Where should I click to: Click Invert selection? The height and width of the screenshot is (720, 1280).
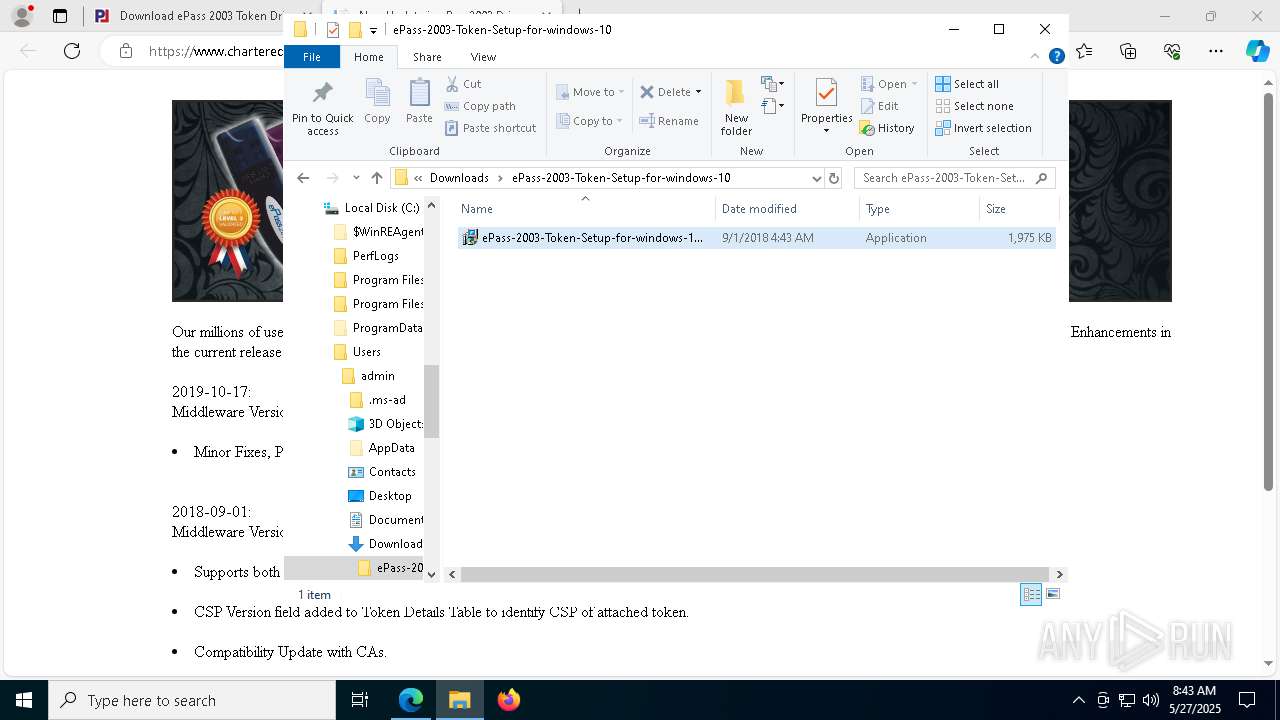(x=983, y=128)
